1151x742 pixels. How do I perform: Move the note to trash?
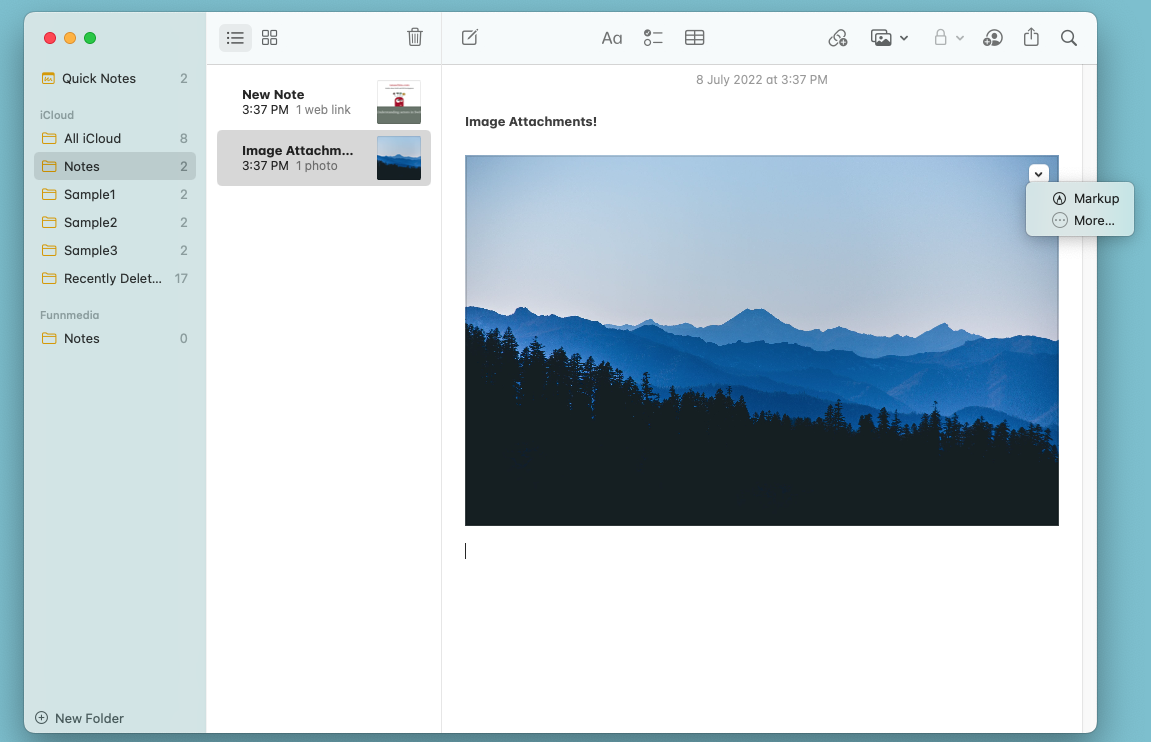(415, 36)
